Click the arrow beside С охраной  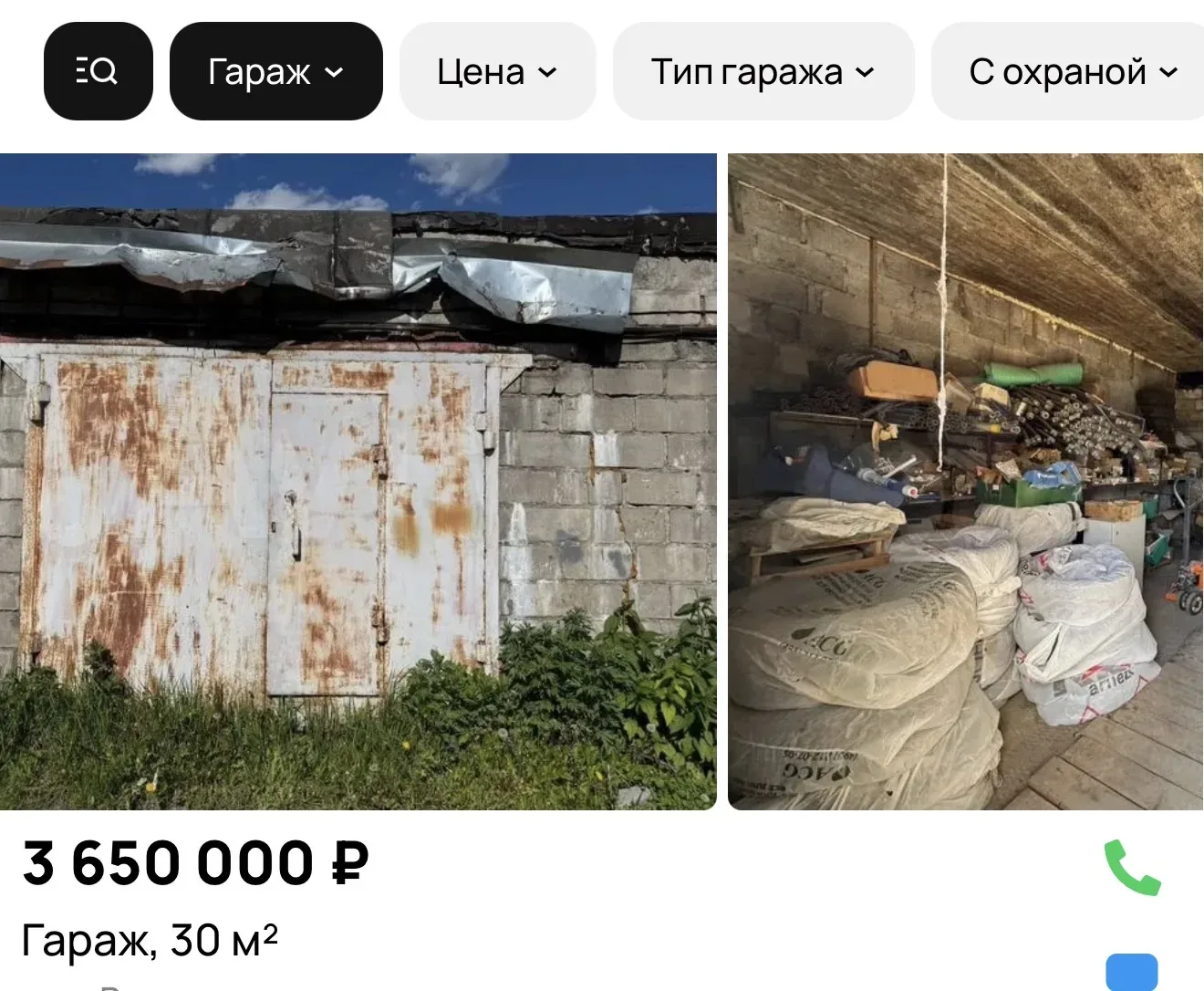(x=1168, y=72)
